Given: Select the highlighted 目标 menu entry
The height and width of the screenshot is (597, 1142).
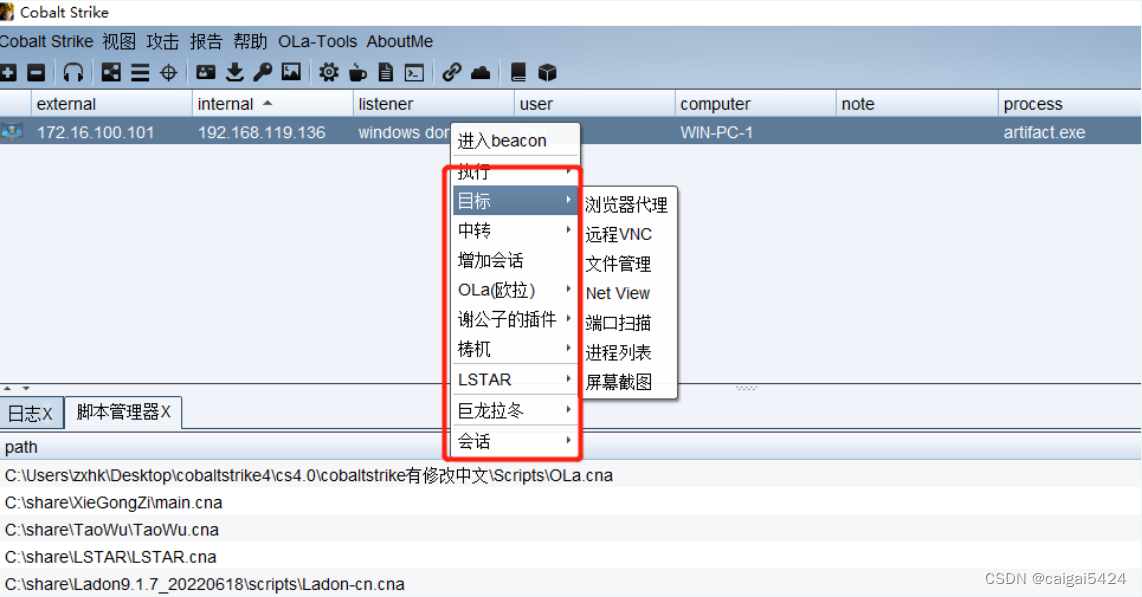Looking at the screenshot, I should click(516, 200).
